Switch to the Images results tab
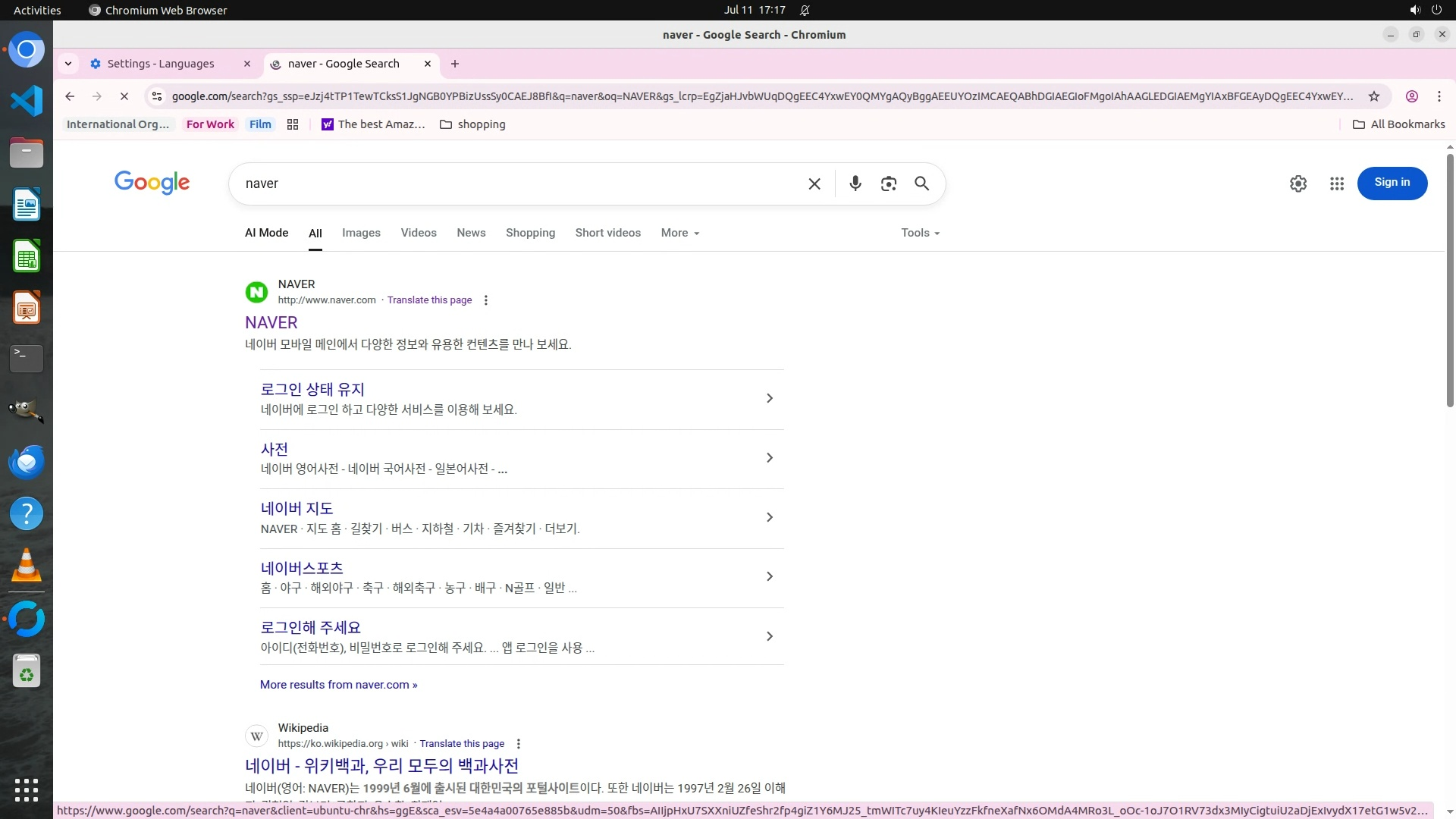 point(361,233)
